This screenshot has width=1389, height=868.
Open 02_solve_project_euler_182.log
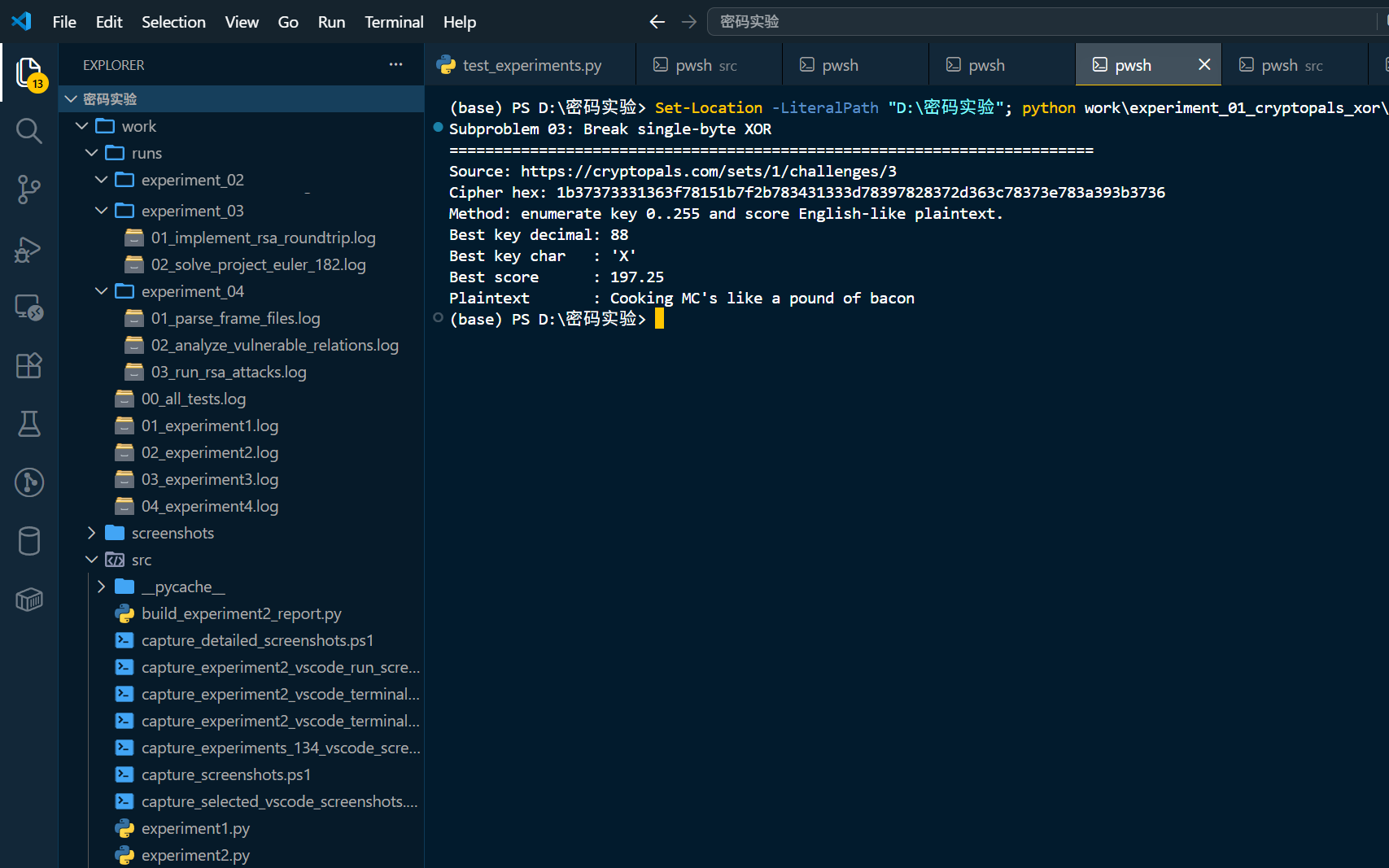tap(258, 264)
